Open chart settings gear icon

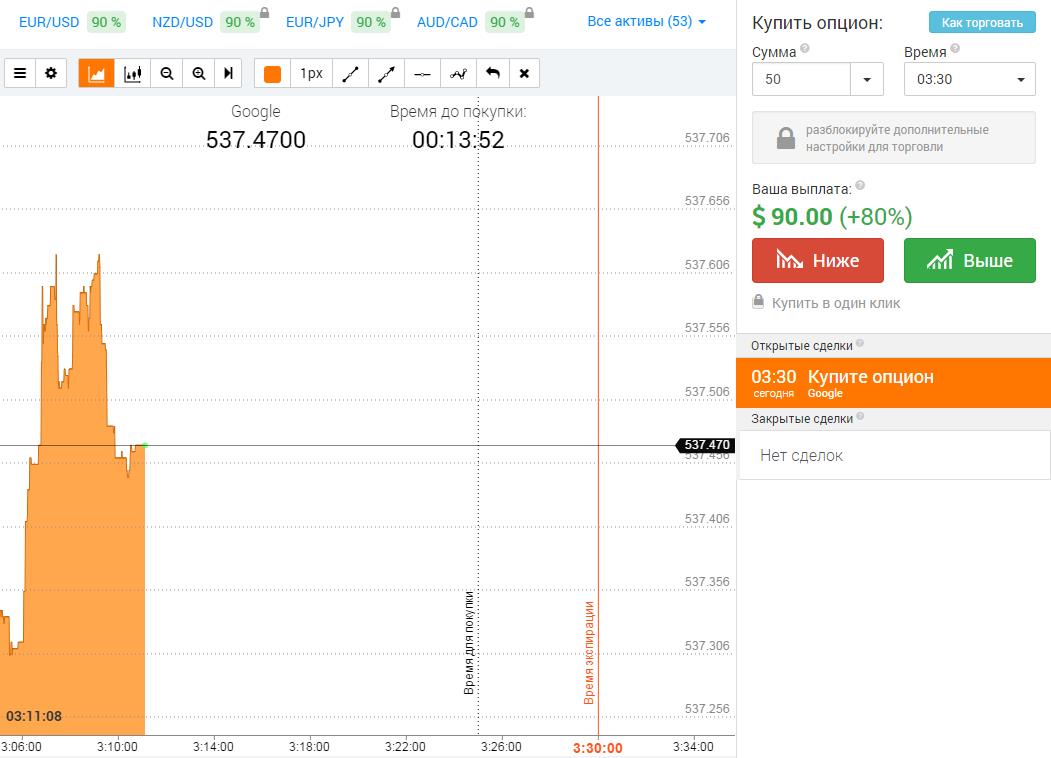point(51,73)
